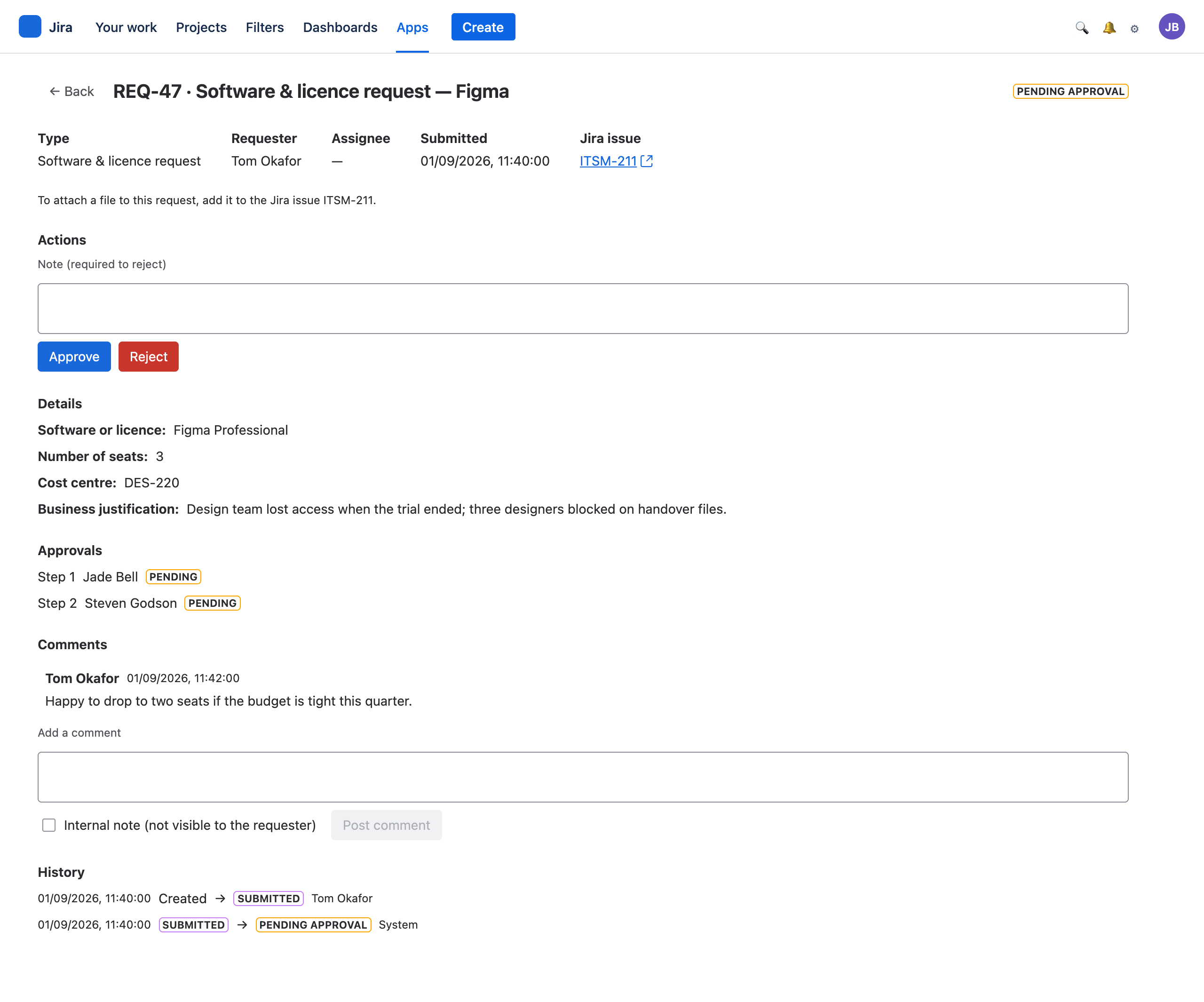The image size is (1204, 1002).
Task: Tick the Internal note checkbox
Action: click(x=49, y=825)
